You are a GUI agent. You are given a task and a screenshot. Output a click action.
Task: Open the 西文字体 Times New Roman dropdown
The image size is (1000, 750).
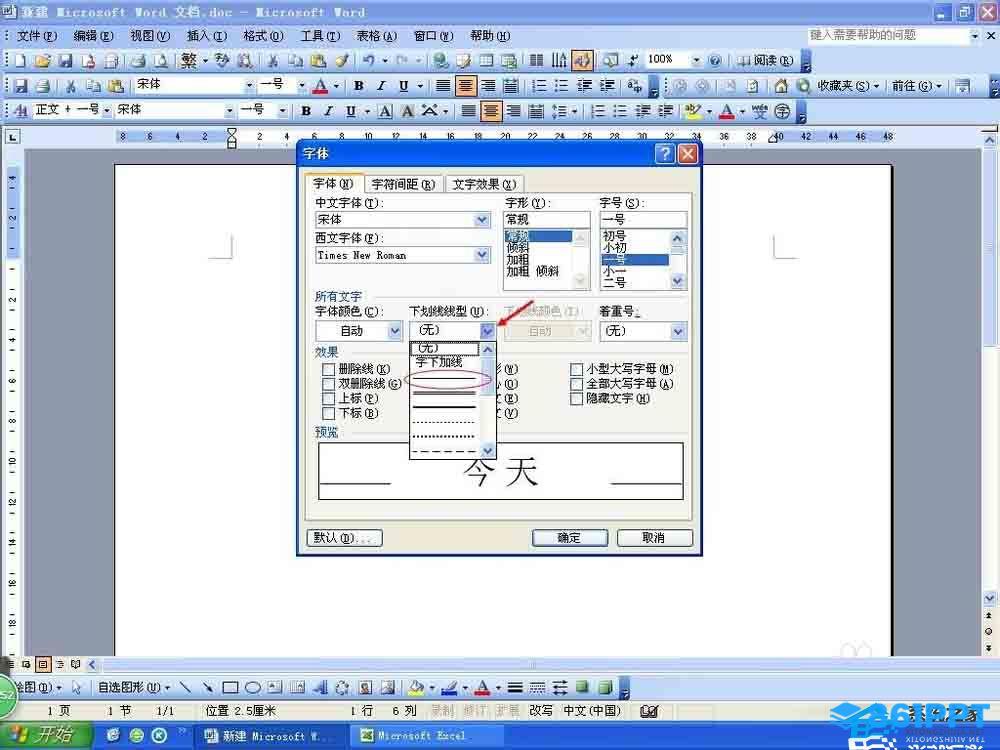(x=482, y=255)
